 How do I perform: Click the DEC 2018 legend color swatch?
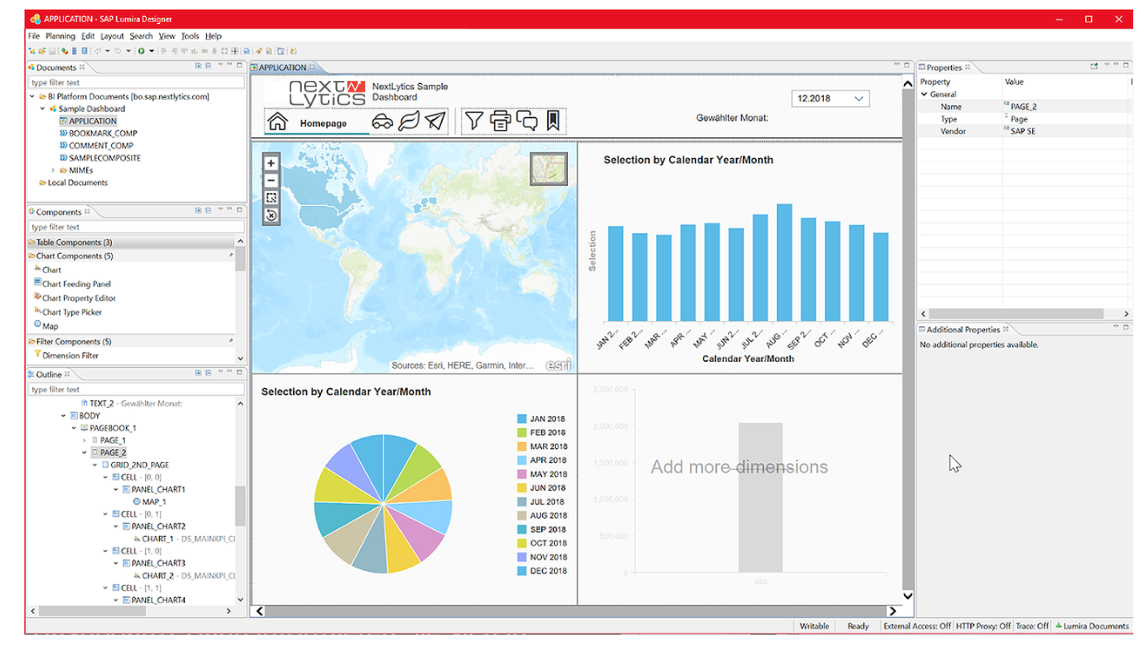point(522,571)
